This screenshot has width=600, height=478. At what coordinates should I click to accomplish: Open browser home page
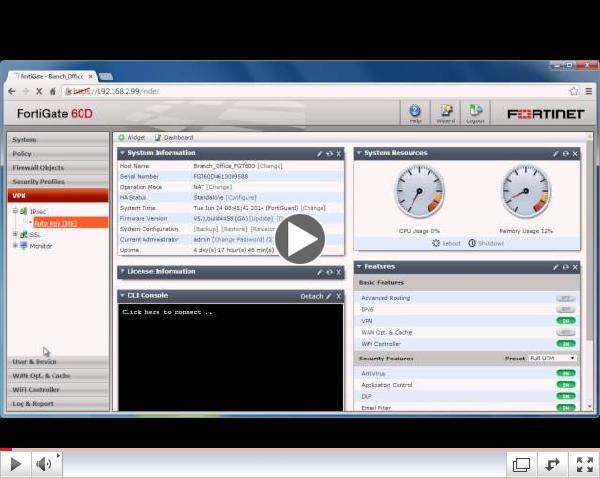[53, 91]
